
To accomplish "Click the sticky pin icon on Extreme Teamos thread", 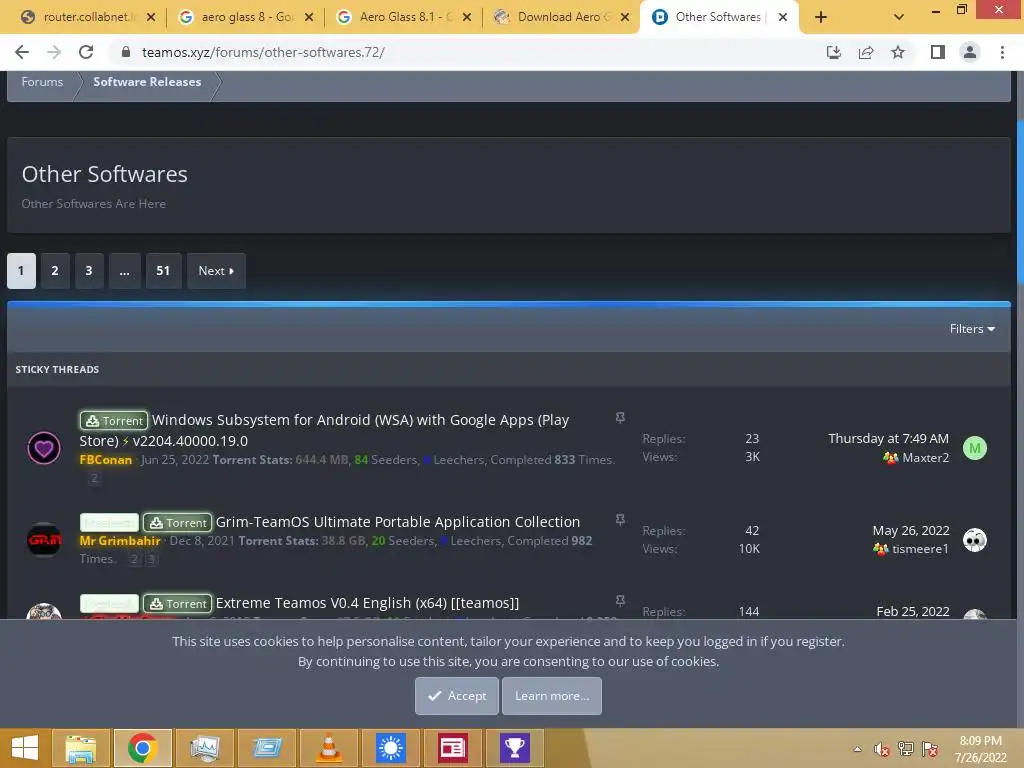I will (620, 601).
